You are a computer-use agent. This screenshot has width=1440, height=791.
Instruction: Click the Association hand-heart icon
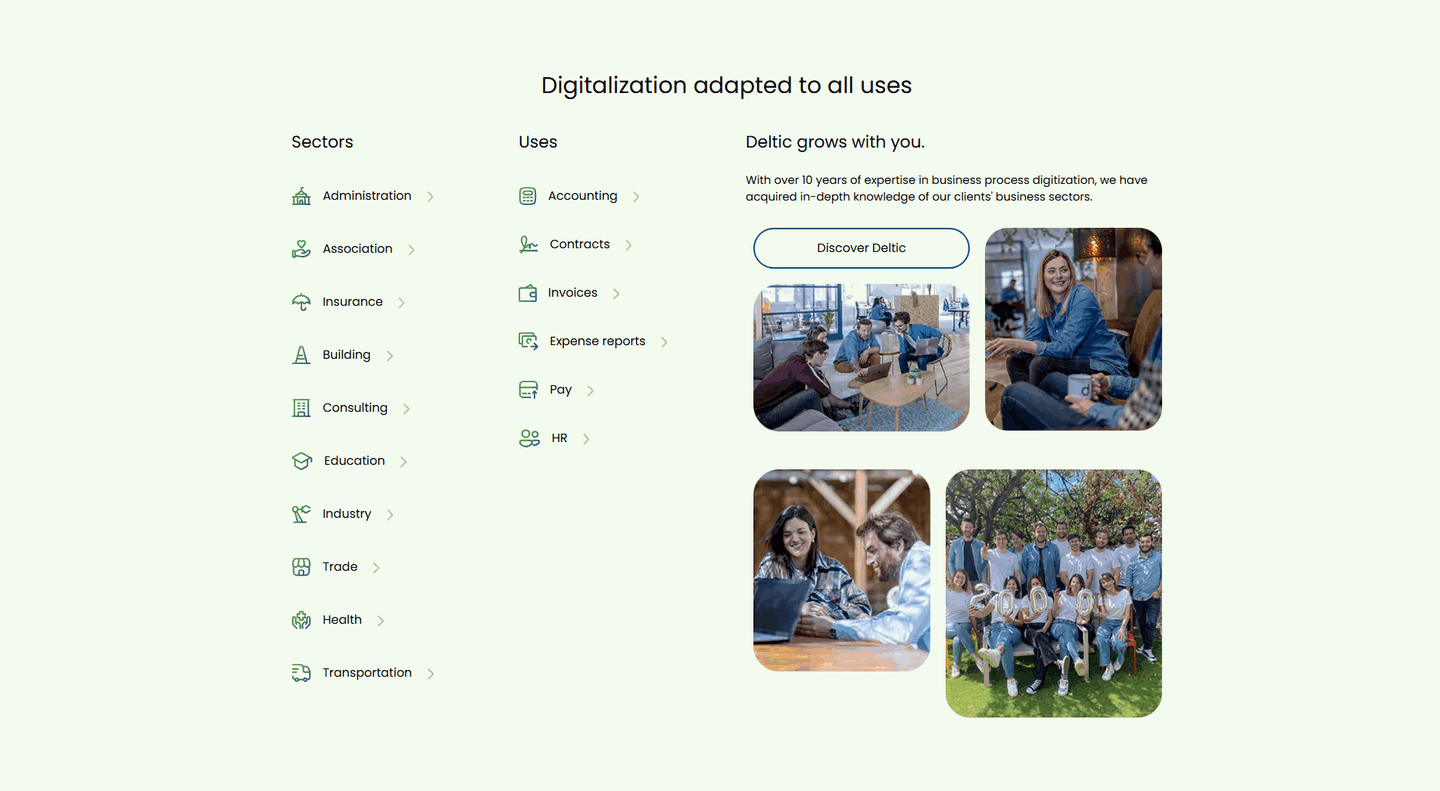(301, 249)
